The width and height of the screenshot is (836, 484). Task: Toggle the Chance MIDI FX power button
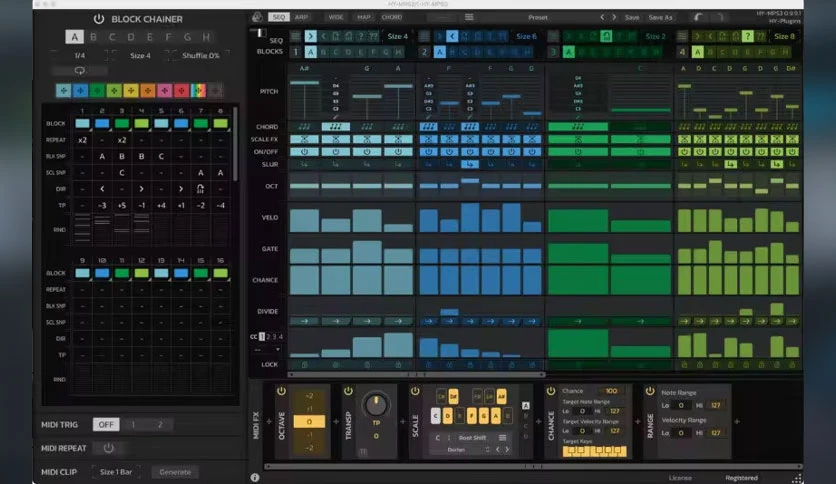[x=551, y=391]
